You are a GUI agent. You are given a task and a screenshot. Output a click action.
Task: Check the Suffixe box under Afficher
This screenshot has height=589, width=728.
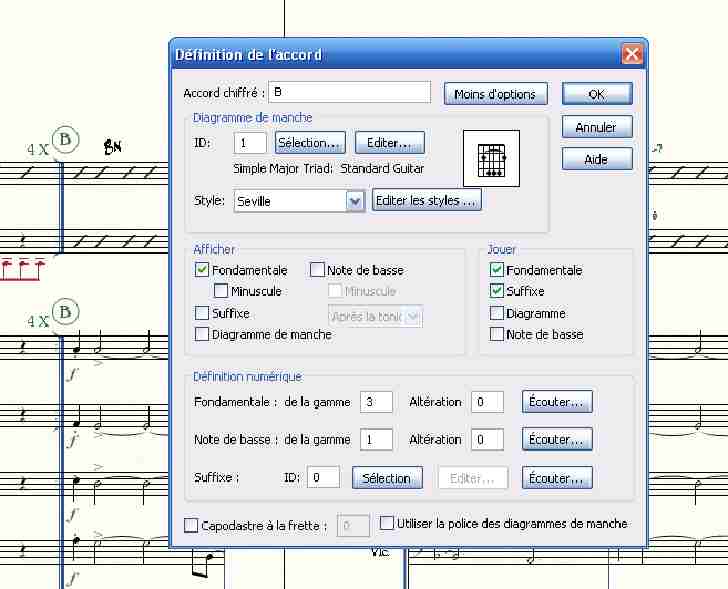[202, 313]
